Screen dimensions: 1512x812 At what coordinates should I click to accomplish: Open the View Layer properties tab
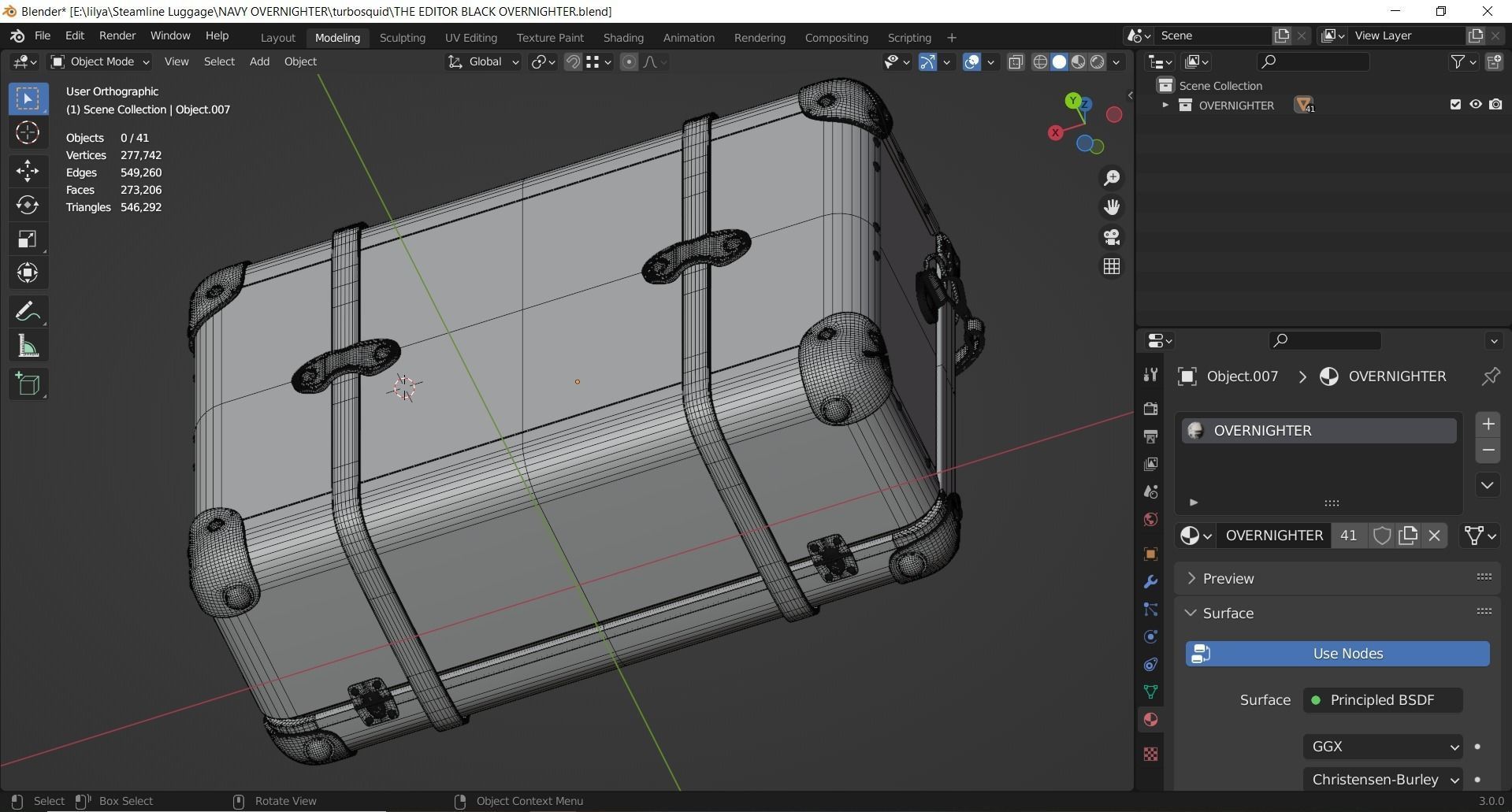(x=1150, y=464)
